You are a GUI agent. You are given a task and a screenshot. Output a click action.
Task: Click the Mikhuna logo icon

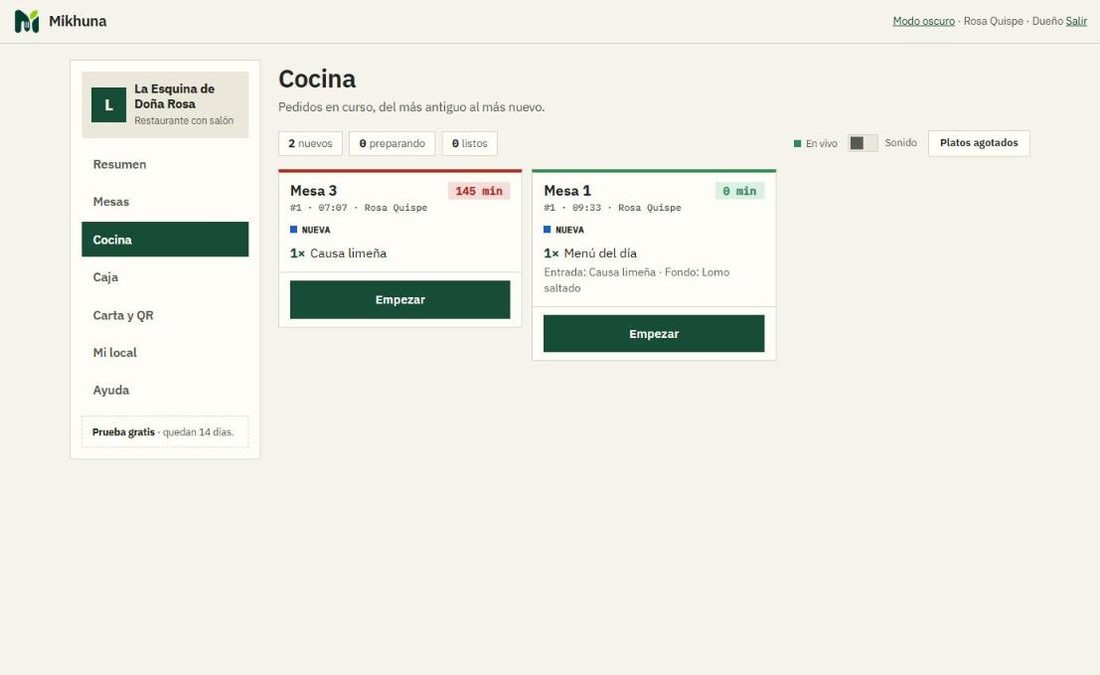coord(27,21)
